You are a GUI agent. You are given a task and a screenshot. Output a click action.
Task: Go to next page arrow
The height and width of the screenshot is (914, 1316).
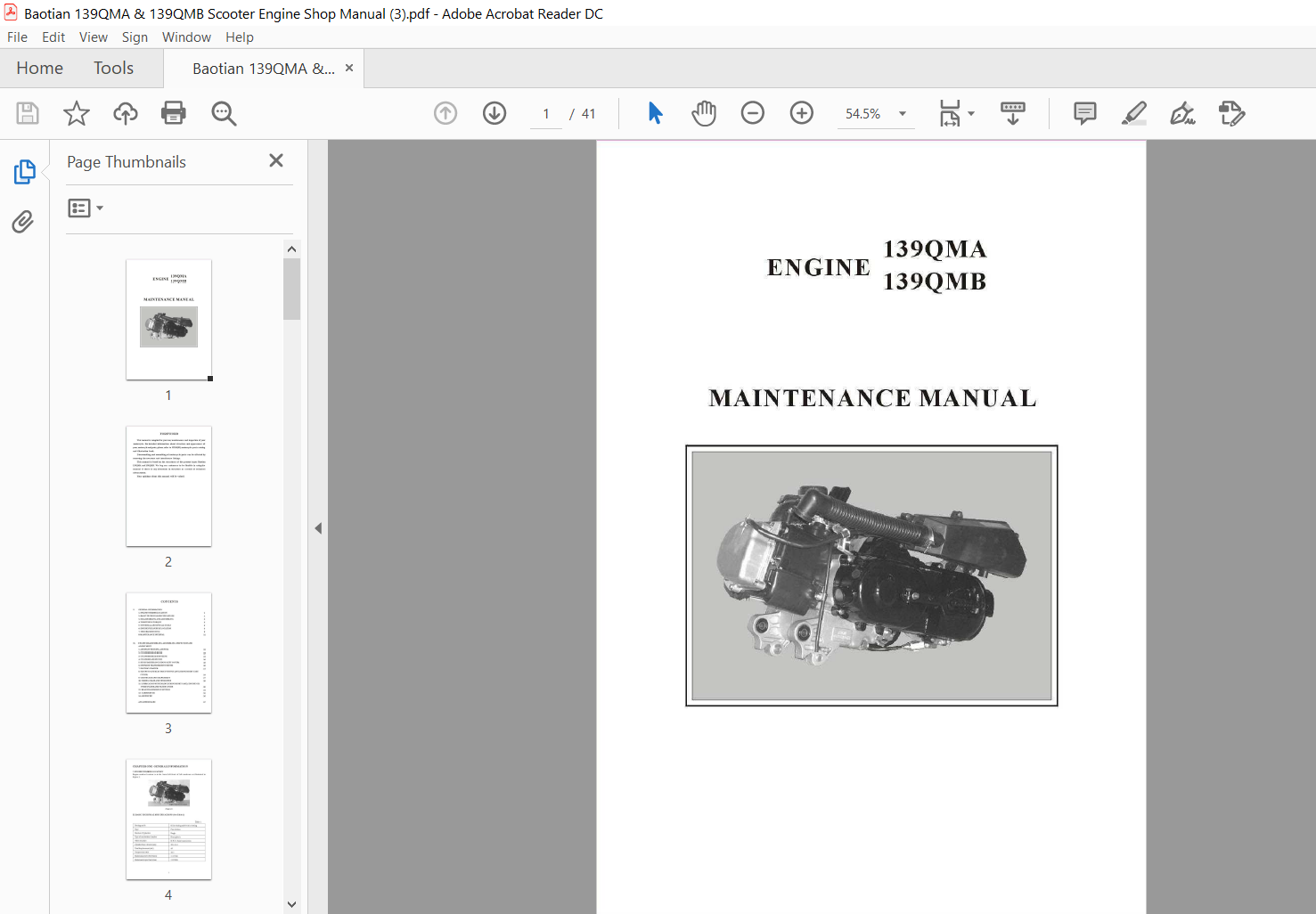pos(495,113)
